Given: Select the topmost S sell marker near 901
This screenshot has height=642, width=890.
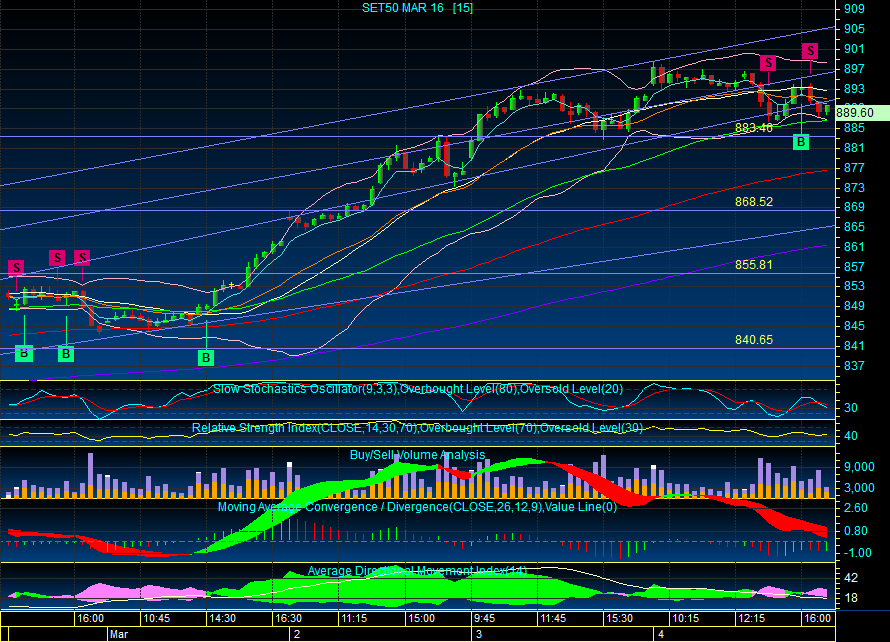Looking at the screenshot, I should [x=810, y=51].
